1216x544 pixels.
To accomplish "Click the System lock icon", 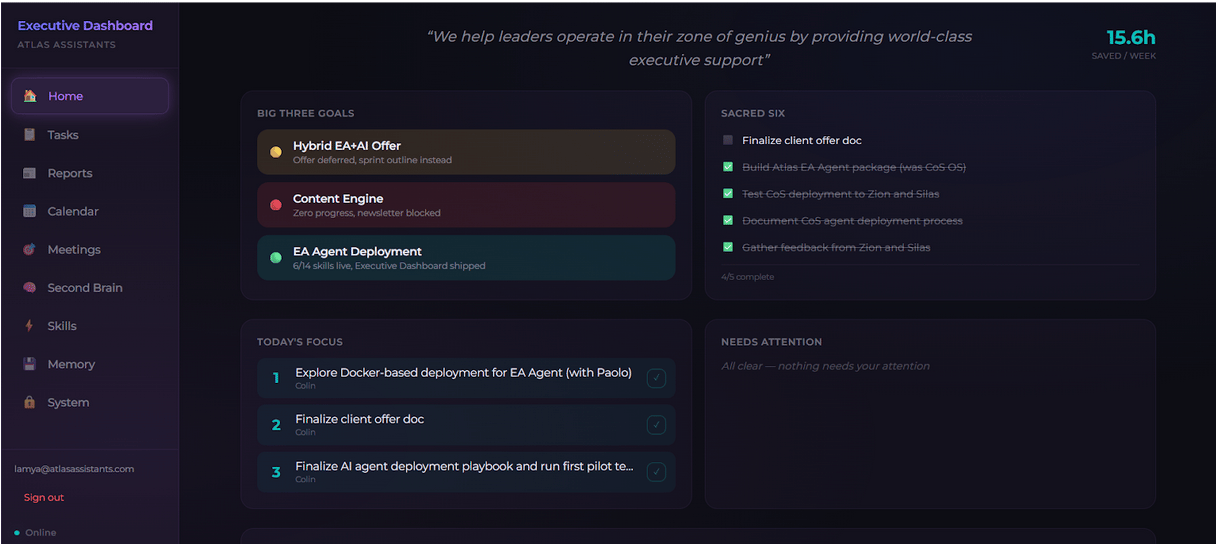I will point(30,403).
